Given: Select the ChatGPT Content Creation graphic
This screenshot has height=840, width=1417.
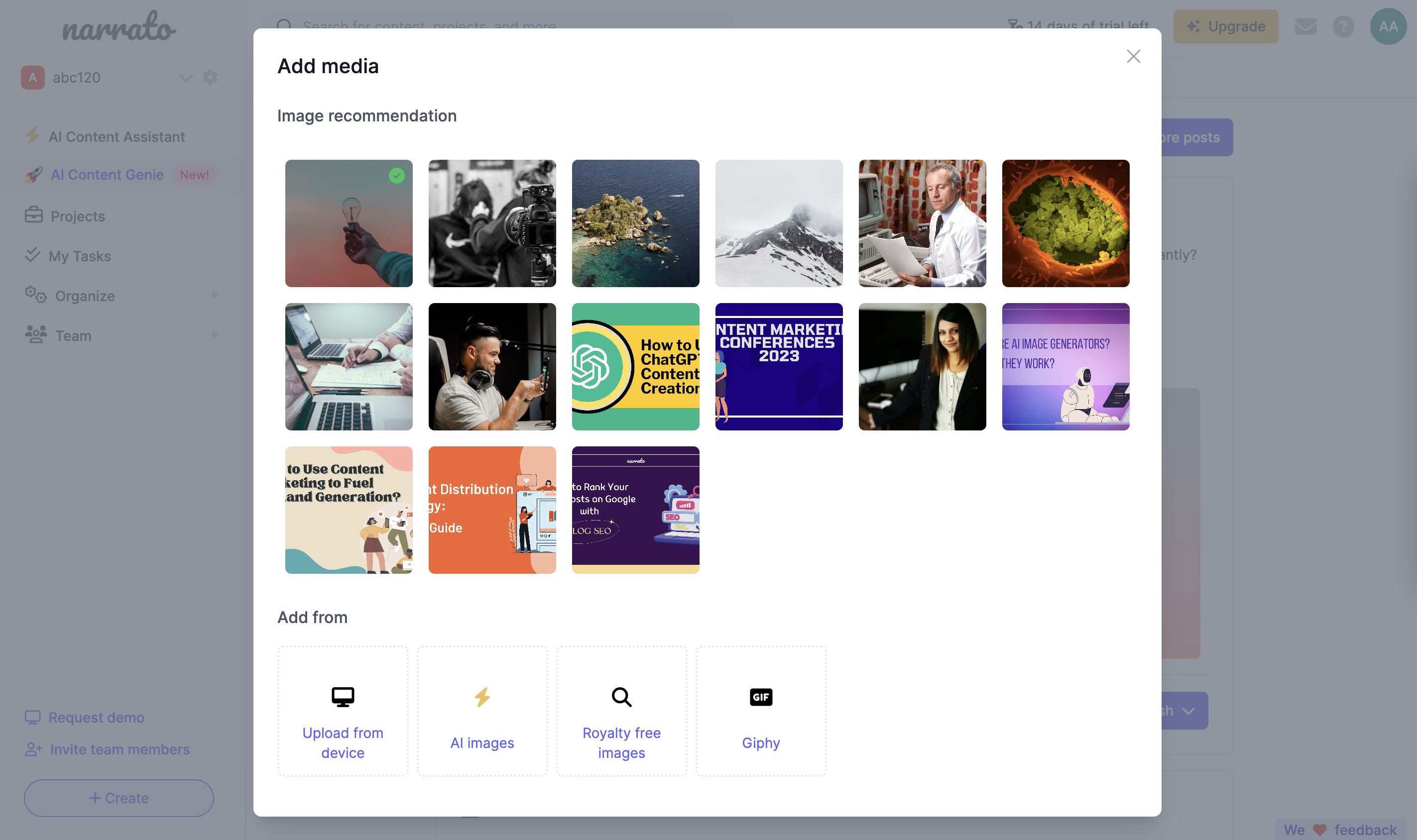Looking at the screenshot, I should pos(635,366).
